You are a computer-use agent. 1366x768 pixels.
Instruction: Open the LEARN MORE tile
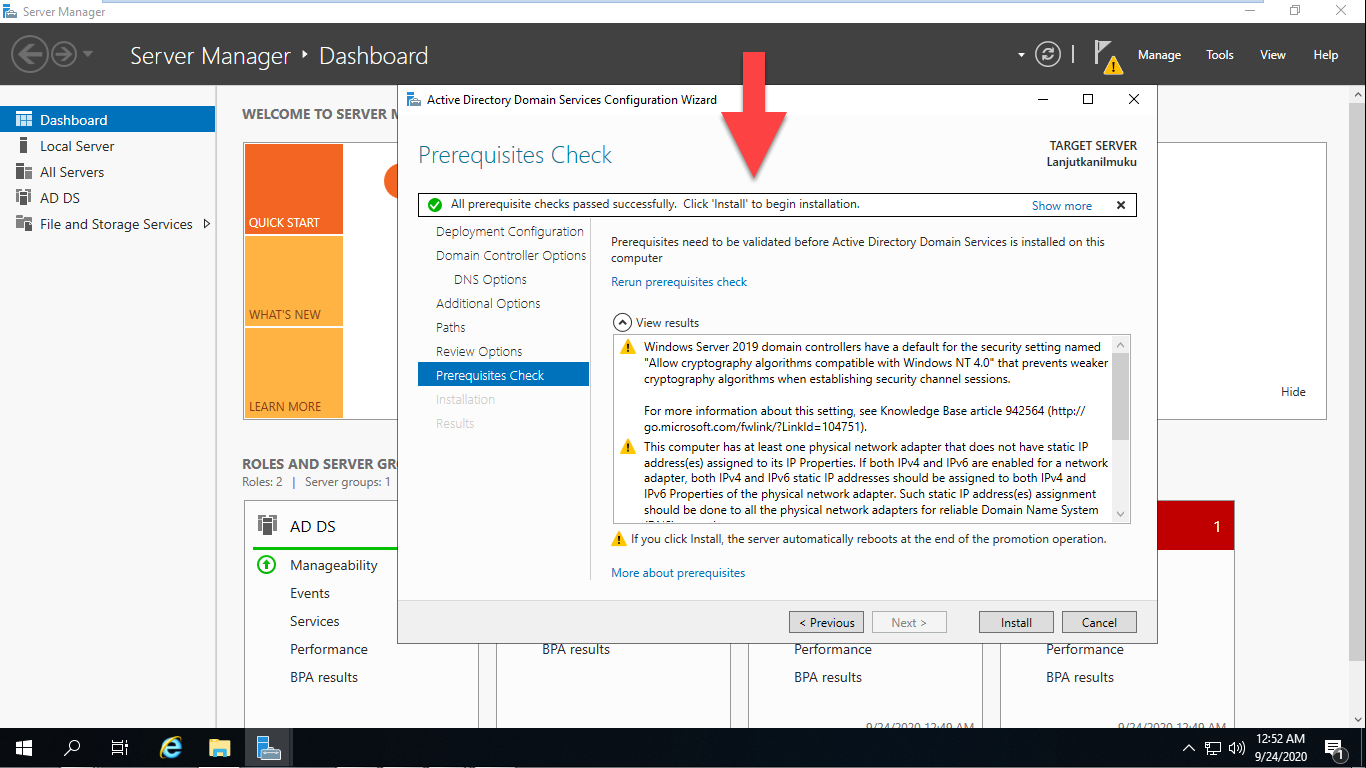pos(293,373)
